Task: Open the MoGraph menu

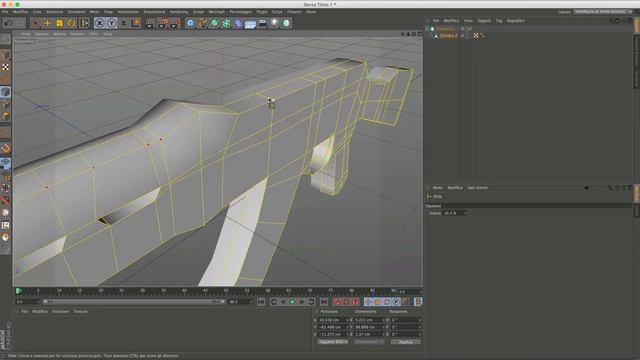Action: 216,12
